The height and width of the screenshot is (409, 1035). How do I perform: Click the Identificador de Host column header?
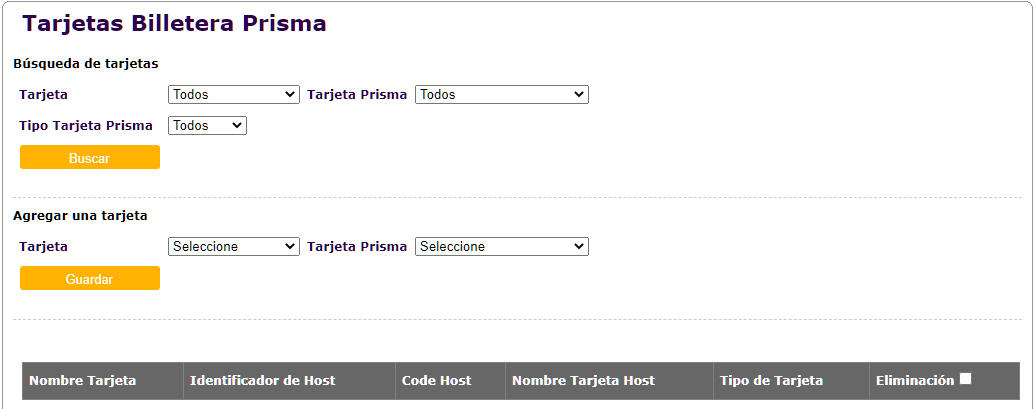pyautogui.click(x=262, y=380)
